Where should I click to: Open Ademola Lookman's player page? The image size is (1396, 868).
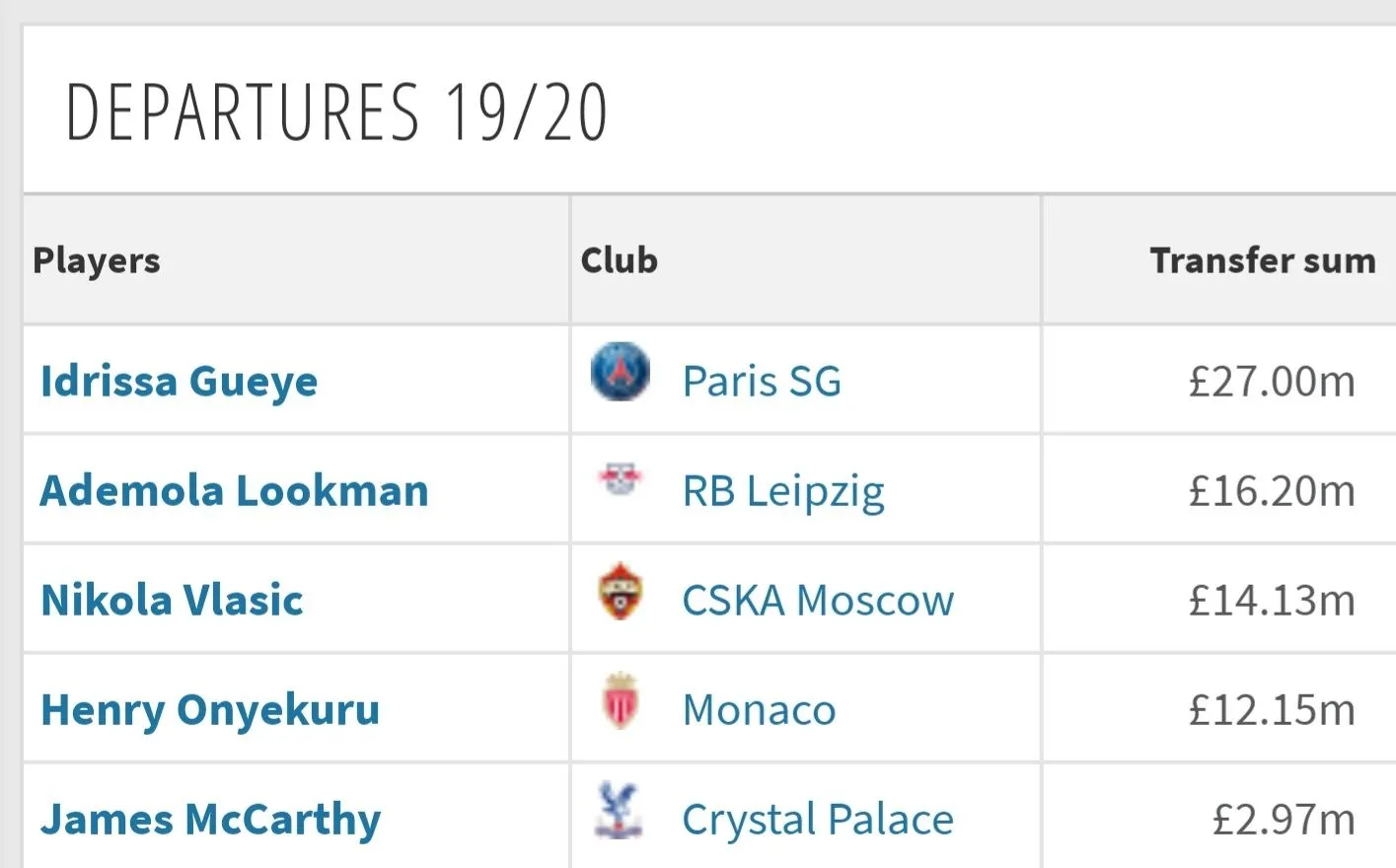234,491
